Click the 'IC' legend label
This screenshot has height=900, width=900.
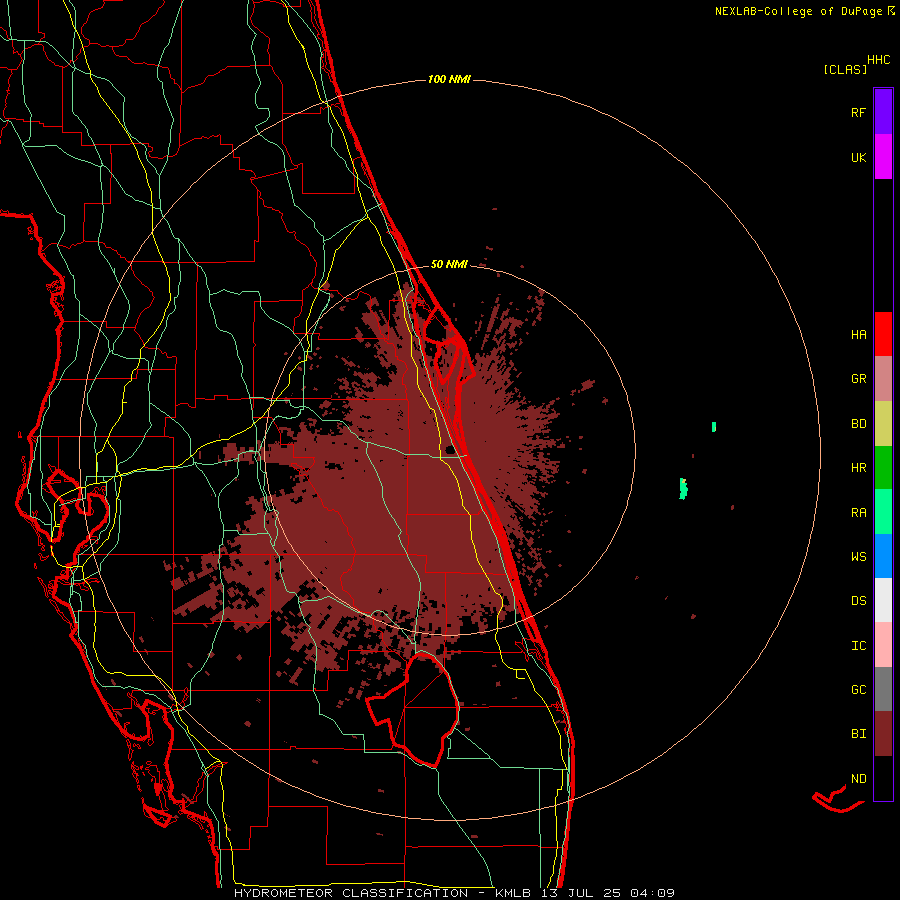858,646
